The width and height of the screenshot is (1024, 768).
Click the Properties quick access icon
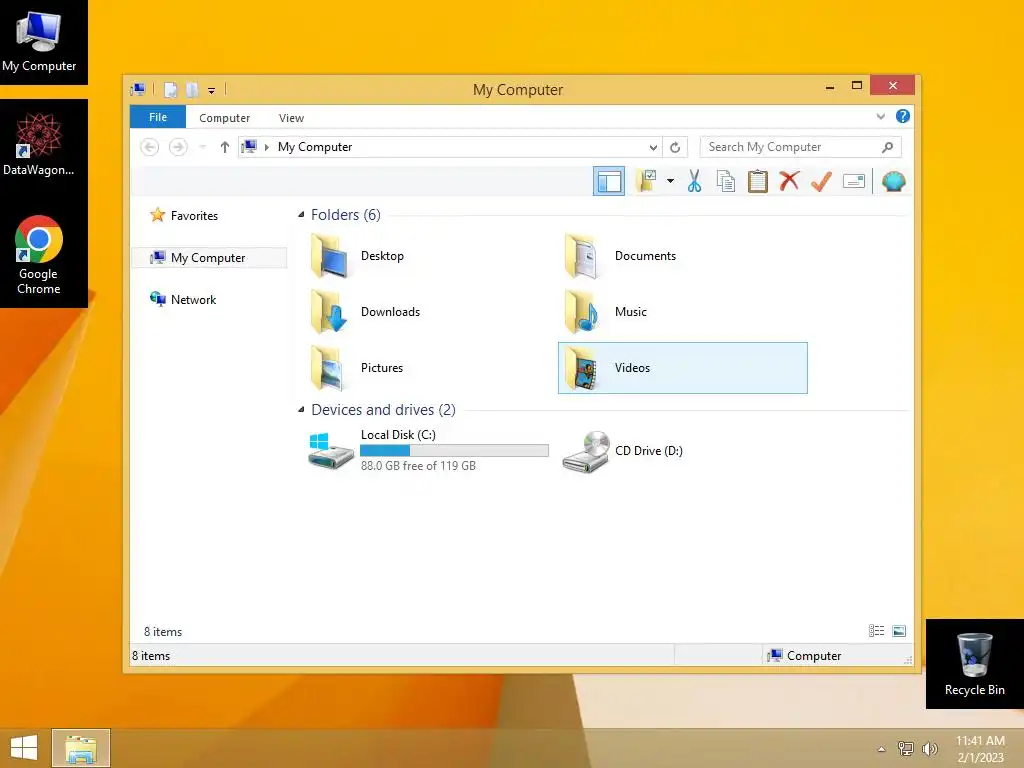click(170, 89)
